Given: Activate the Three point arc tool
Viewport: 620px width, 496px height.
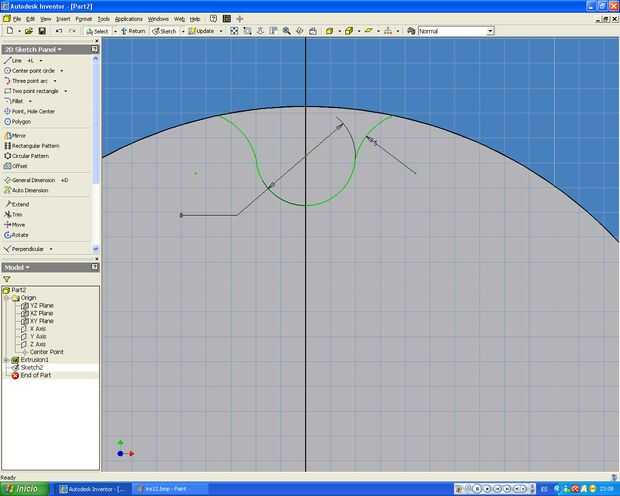Looking at the screenshot, I should point(26,81).
